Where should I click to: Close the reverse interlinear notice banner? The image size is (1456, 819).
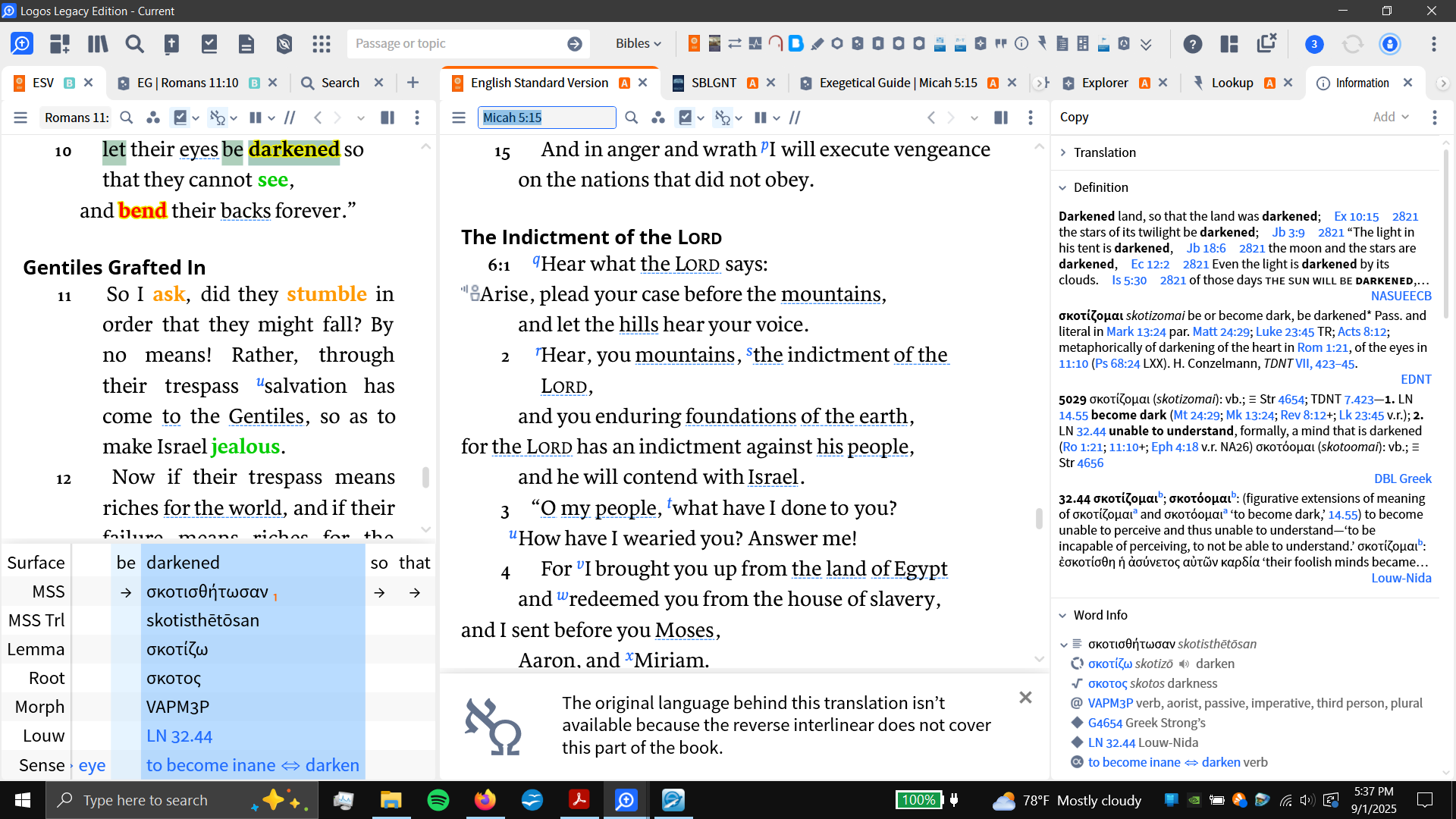(x=1025, y=698)
